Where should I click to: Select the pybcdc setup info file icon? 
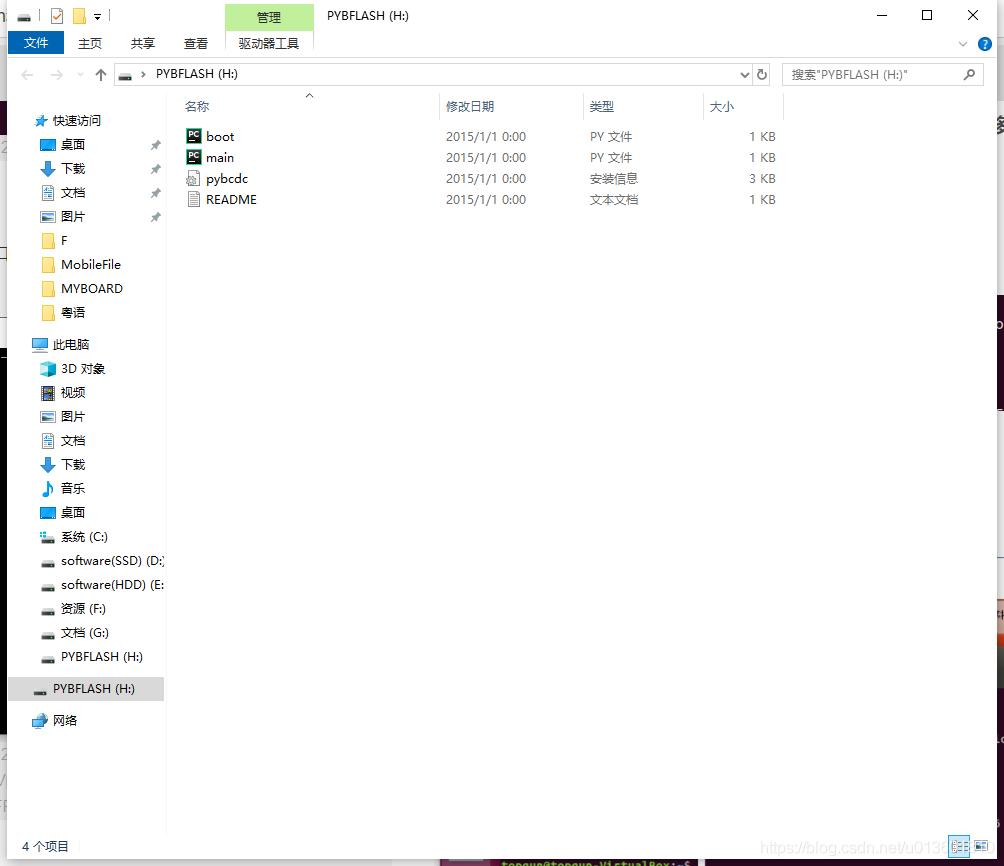tap(193, 178)
